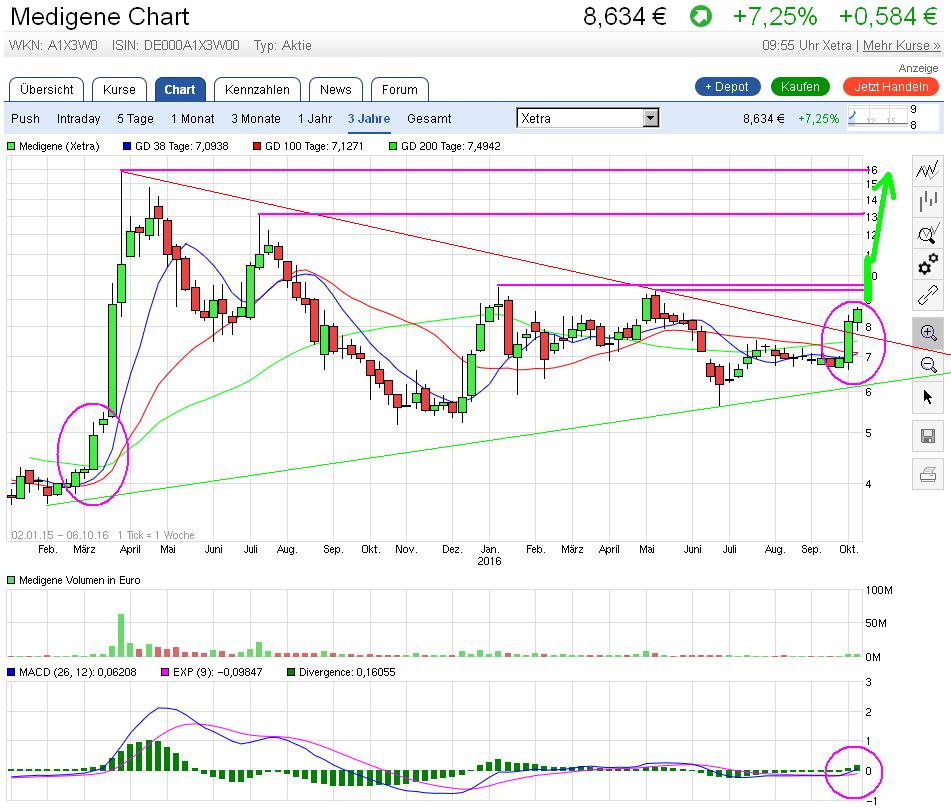Screen dimensions: 951x808
Task: Click the red GD 100 Tage legend swatch
Action: [257, 146]
